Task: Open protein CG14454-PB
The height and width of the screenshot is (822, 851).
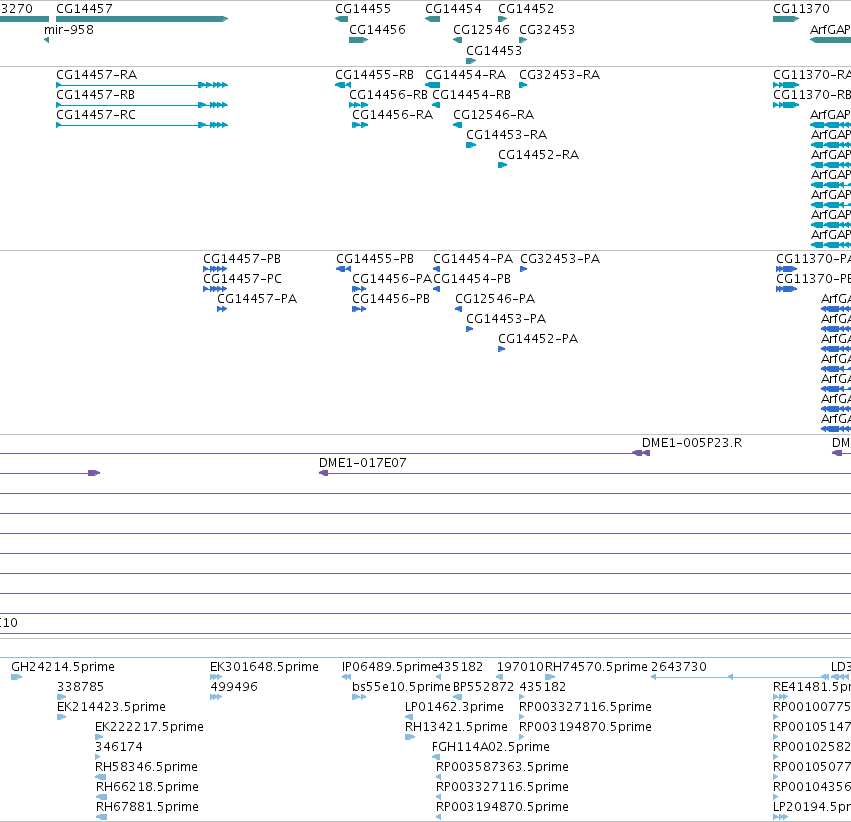Action: point(472,278)
